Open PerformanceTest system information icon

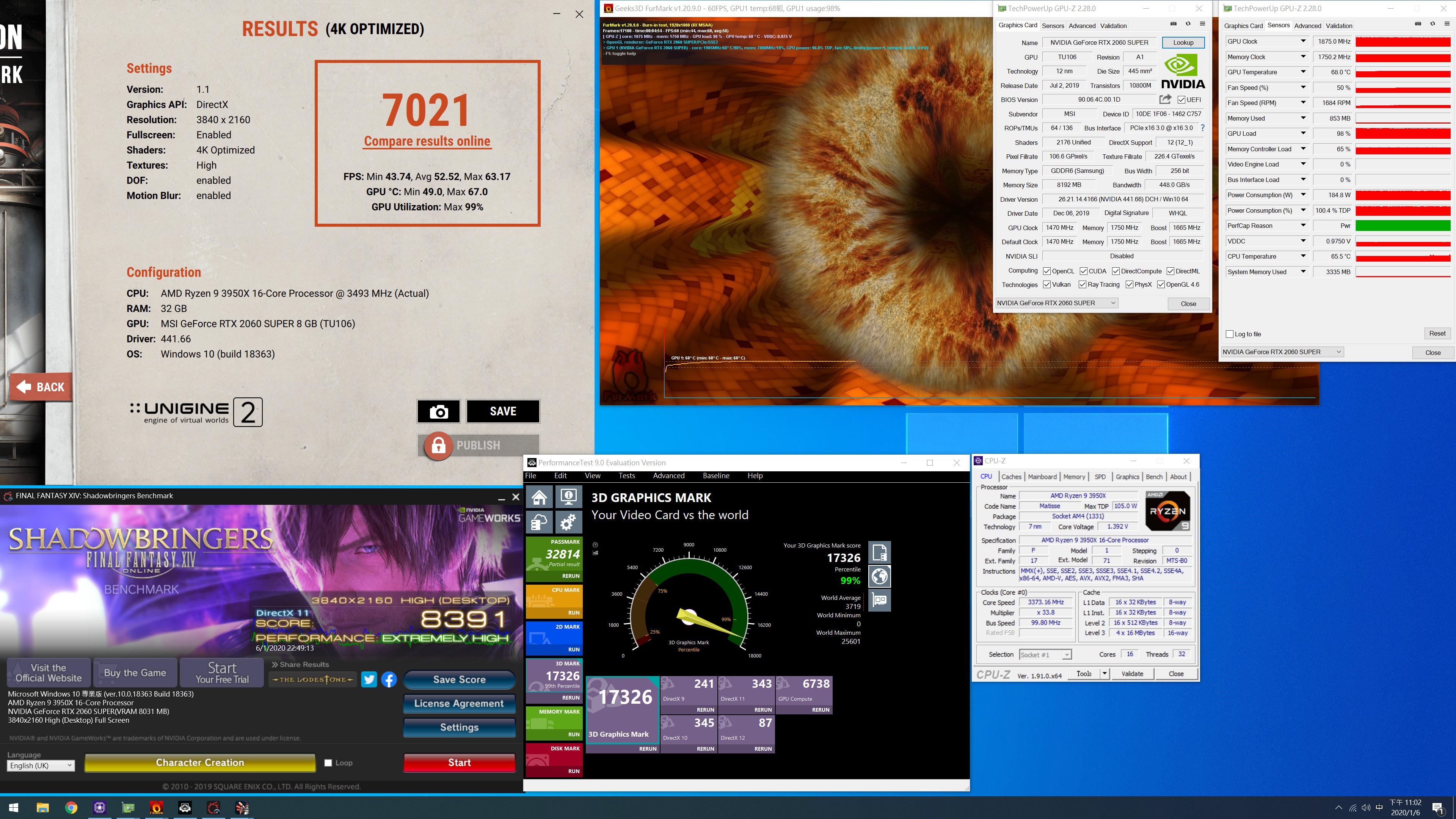click(x=568, y=497)
